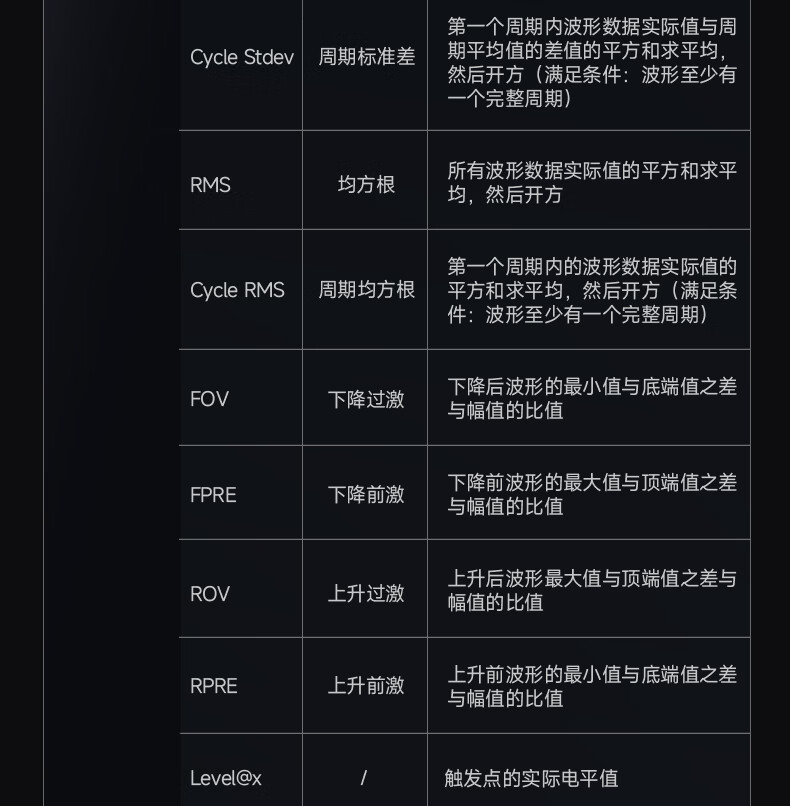This screenshot has width=790, height=806.
Task: Select the RPRE abbreviation cell
Action: [214, 686]
